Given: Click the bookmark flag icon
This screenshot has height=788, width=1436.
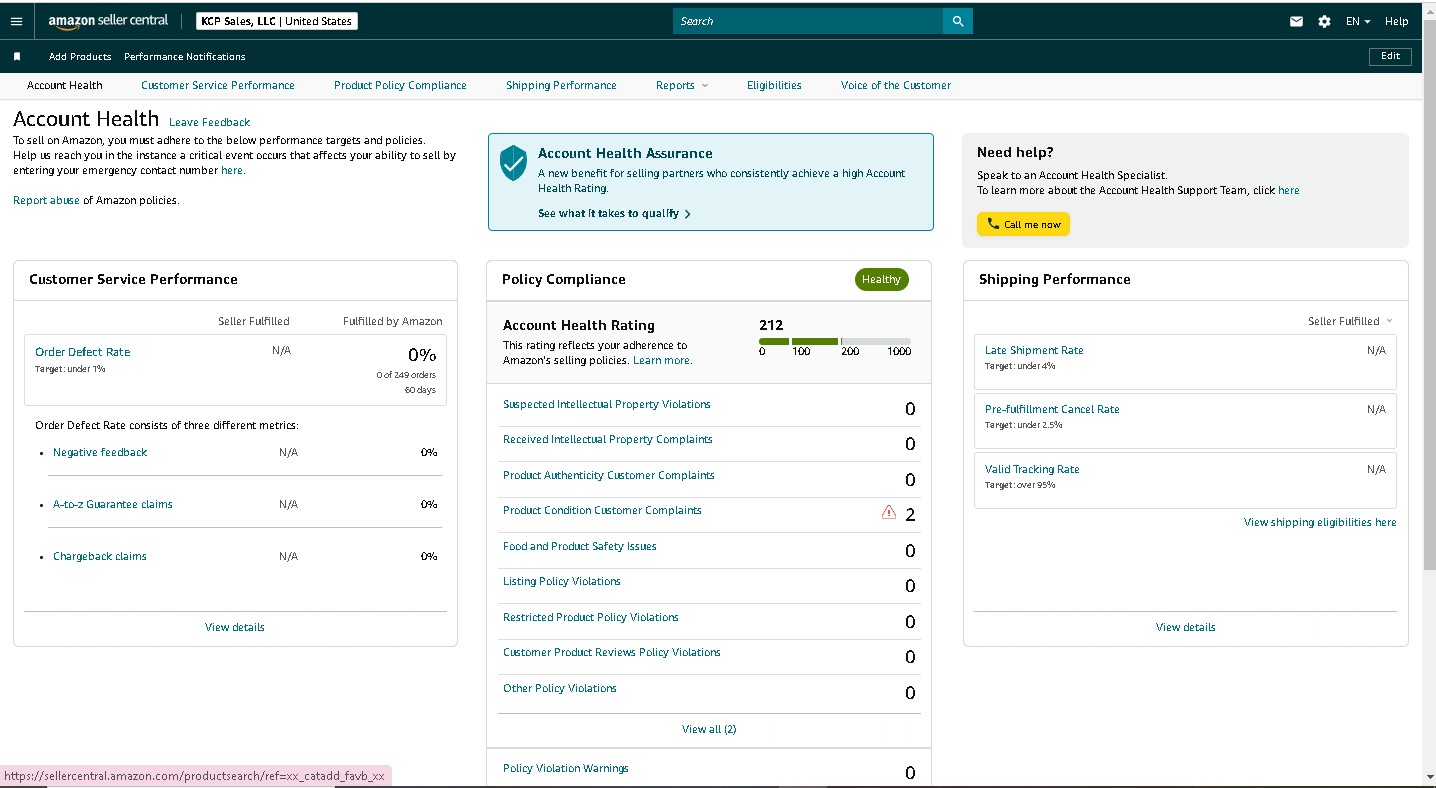Looking at the screenshot, I should pos(17,57).
